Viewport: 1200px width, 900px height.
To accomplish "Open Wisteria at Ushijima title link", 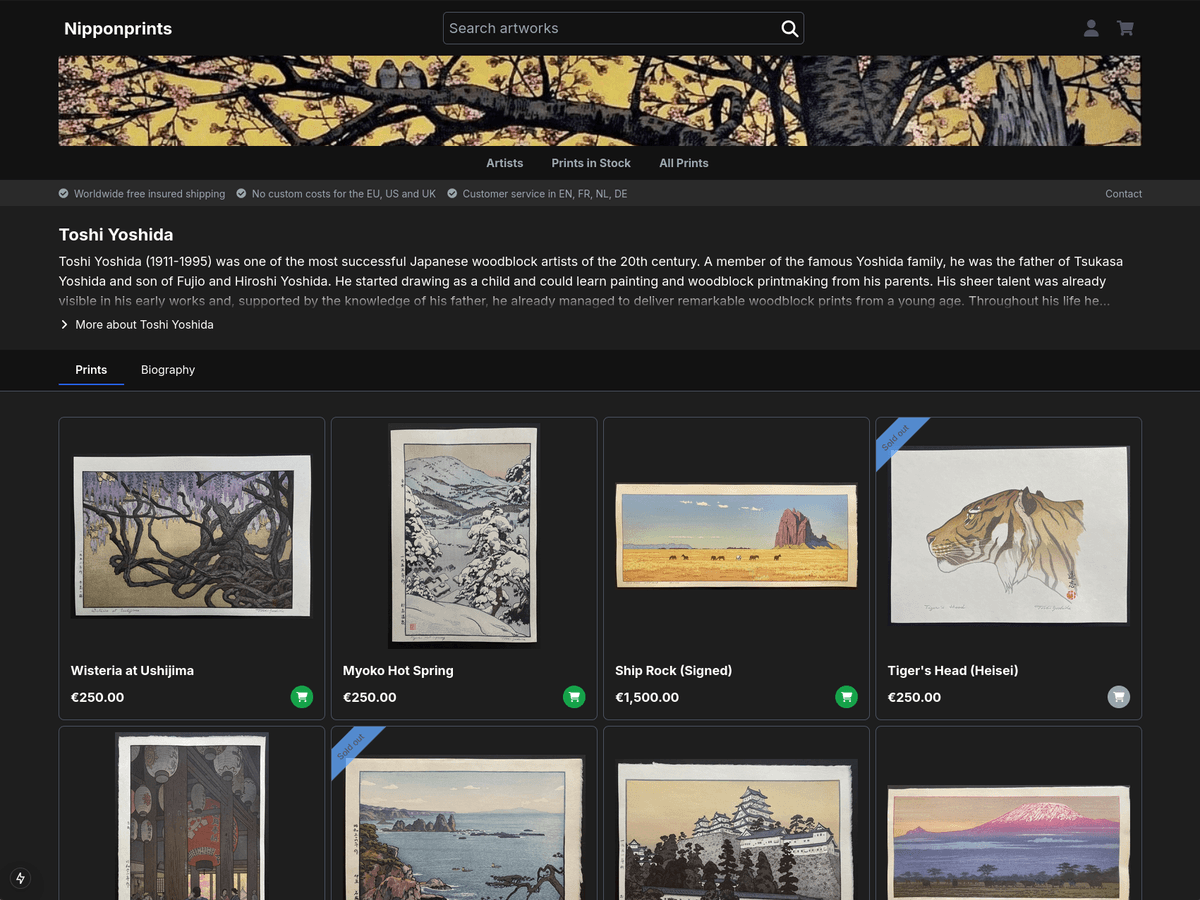I will pyautogui.click(x=132, y=670).
